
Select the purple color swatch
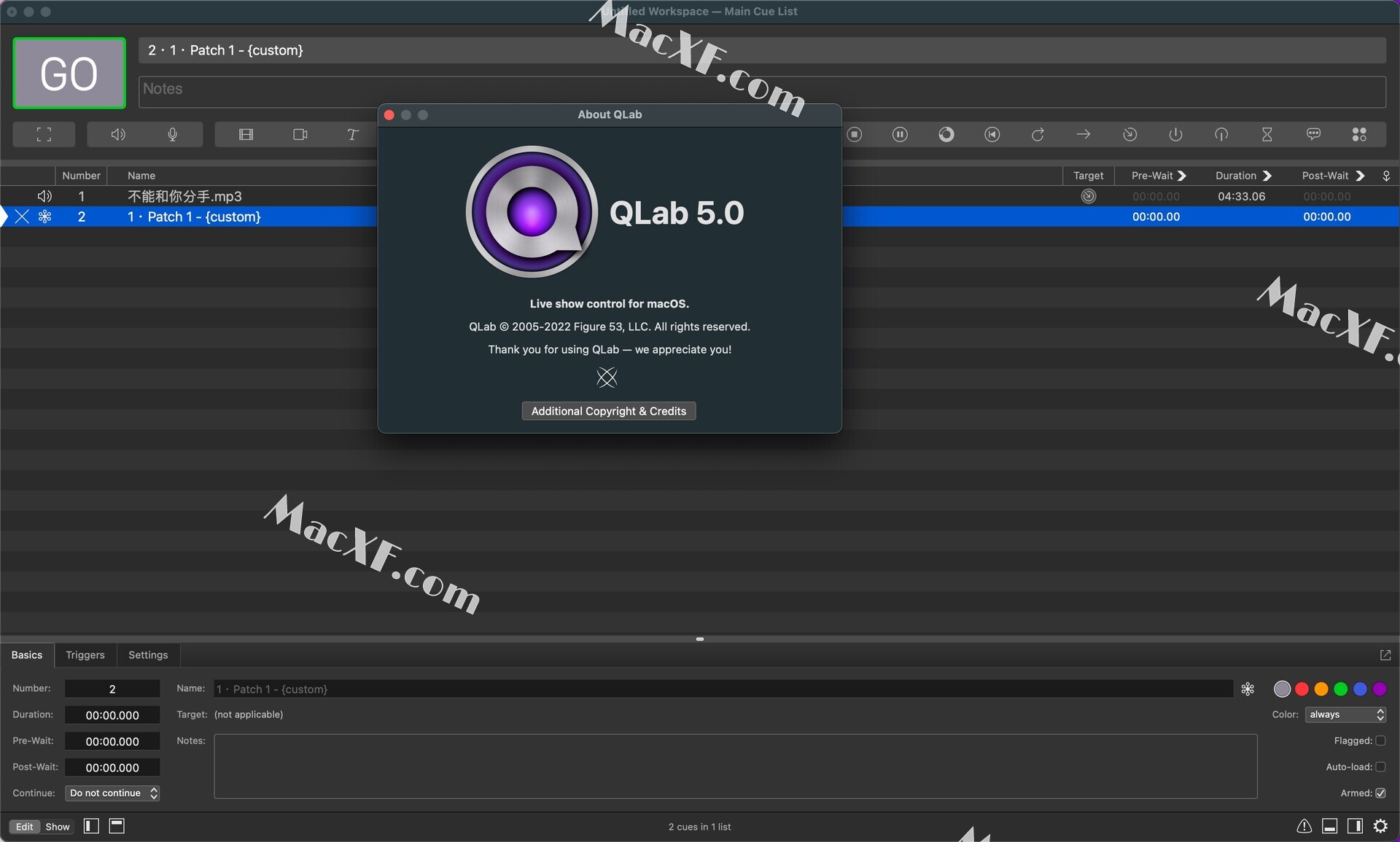point(1380,689)
